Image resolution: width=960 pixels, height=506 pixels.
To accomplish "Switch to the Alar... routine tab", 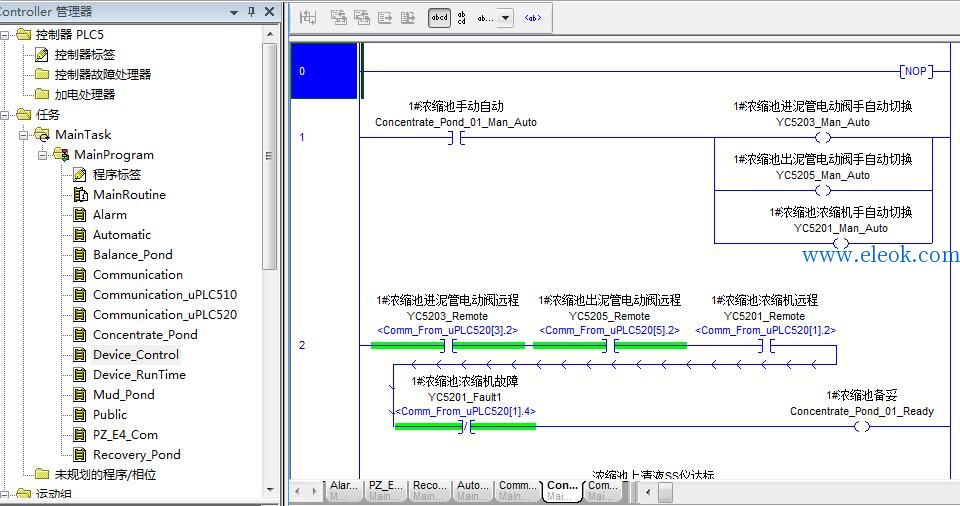I will 343,491.
